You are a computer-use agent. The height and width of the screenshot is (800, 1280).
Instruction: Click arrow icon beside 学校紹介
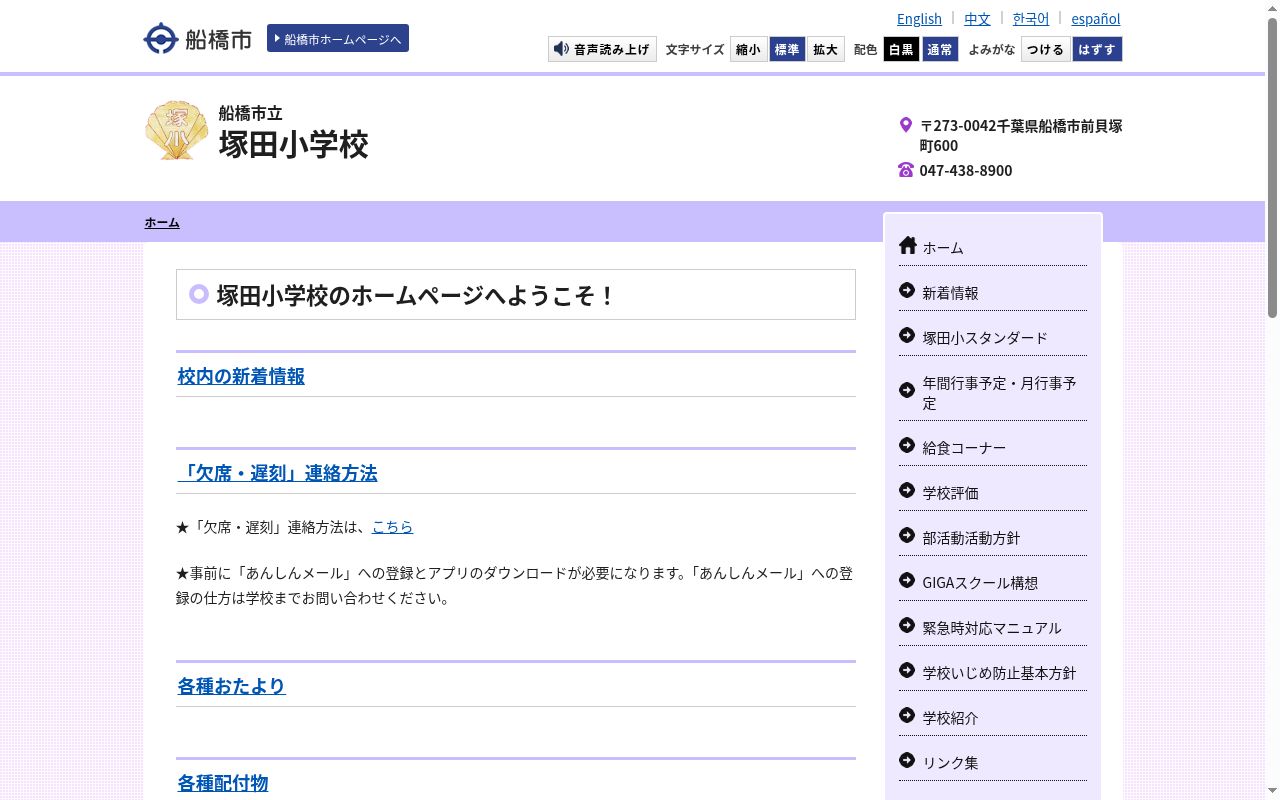click(x=907, y=715)
